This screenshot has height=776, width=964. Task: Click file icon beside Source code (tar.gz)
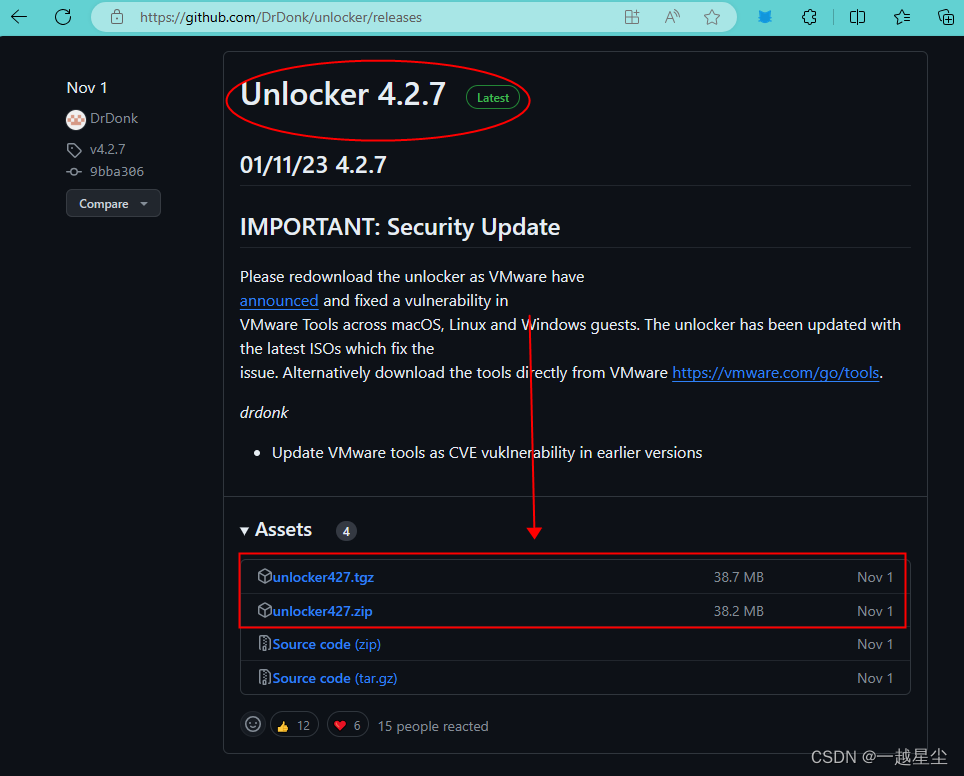pos(264,677)
